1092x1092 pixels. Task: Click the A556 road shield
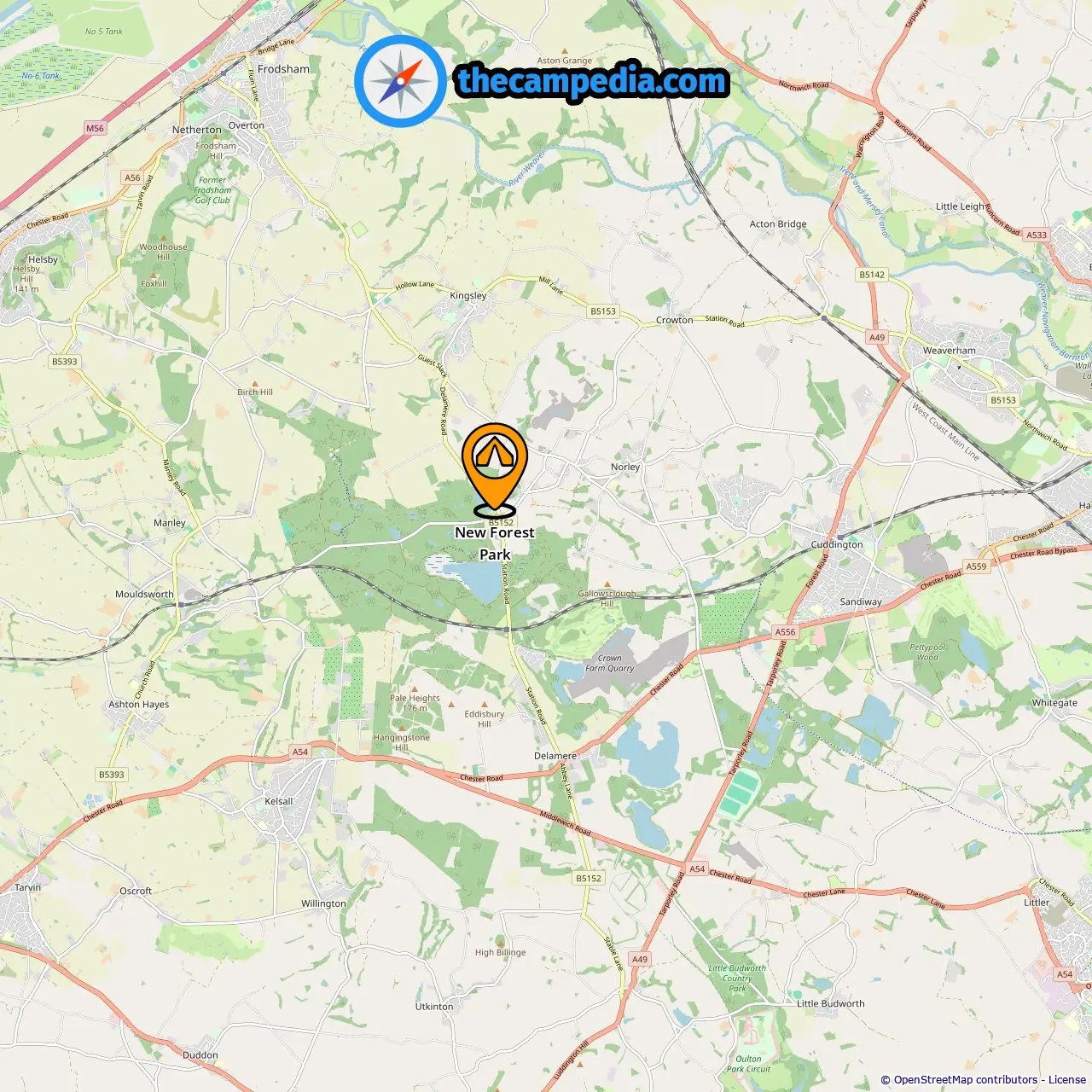tap(785, 632)
